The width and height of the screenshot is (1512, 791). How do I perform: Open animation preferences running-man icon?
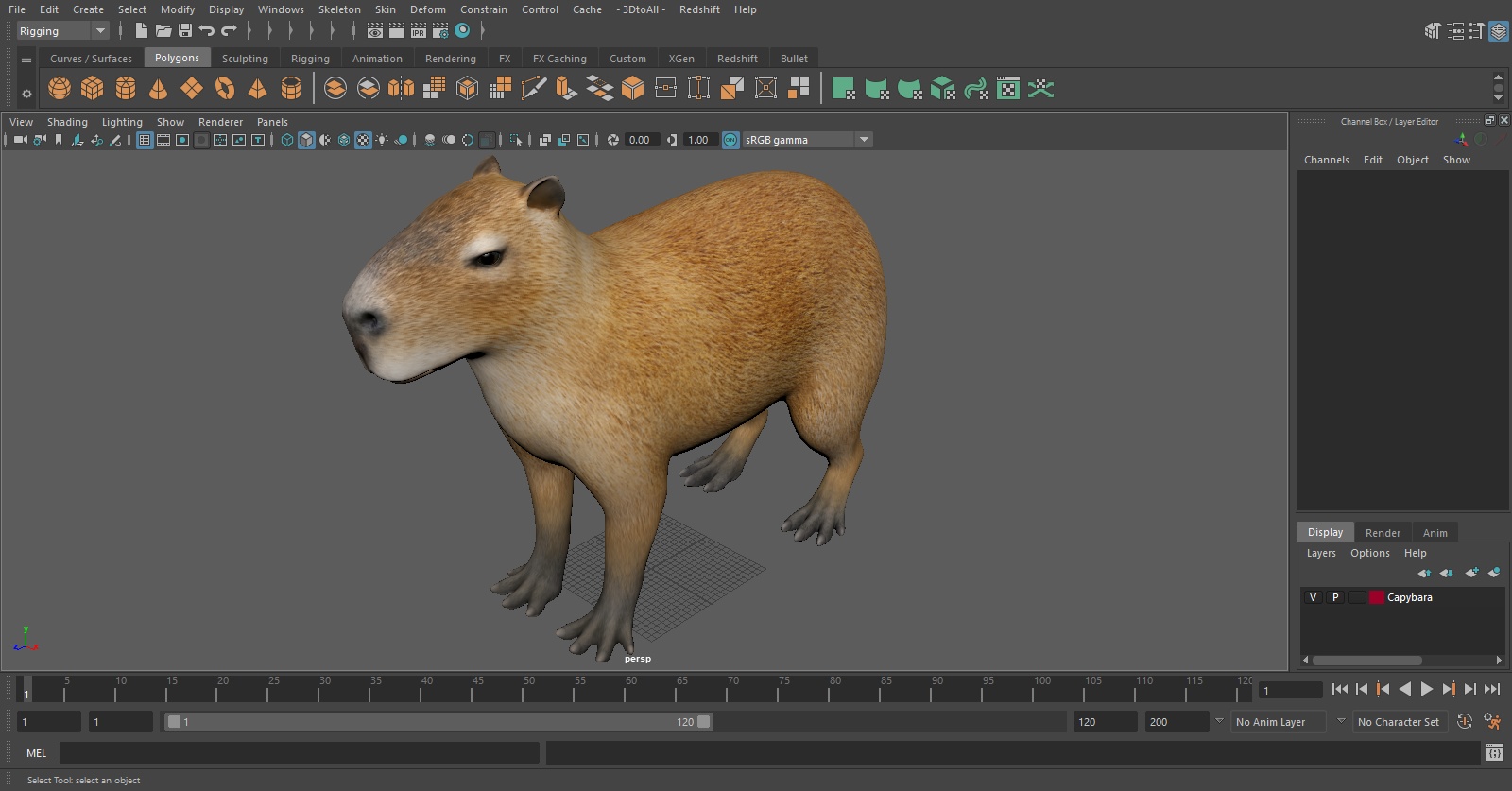[x=1493, y=722]
